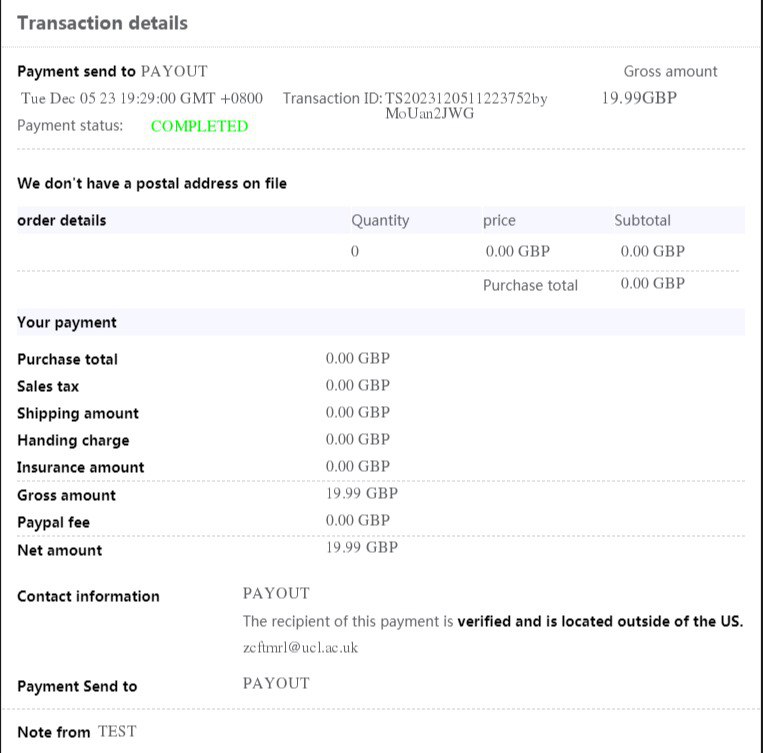Click the Purchase total label in order table
The width and height of the screenshot is (763, 753).
tap(530, 285)
